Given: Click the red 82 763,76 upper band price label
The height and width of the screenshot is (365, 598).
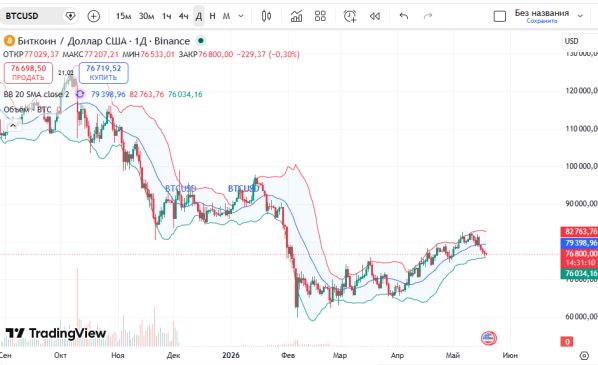Looking at the screenshot, I should pyautogui.click(x=580, y=232).
